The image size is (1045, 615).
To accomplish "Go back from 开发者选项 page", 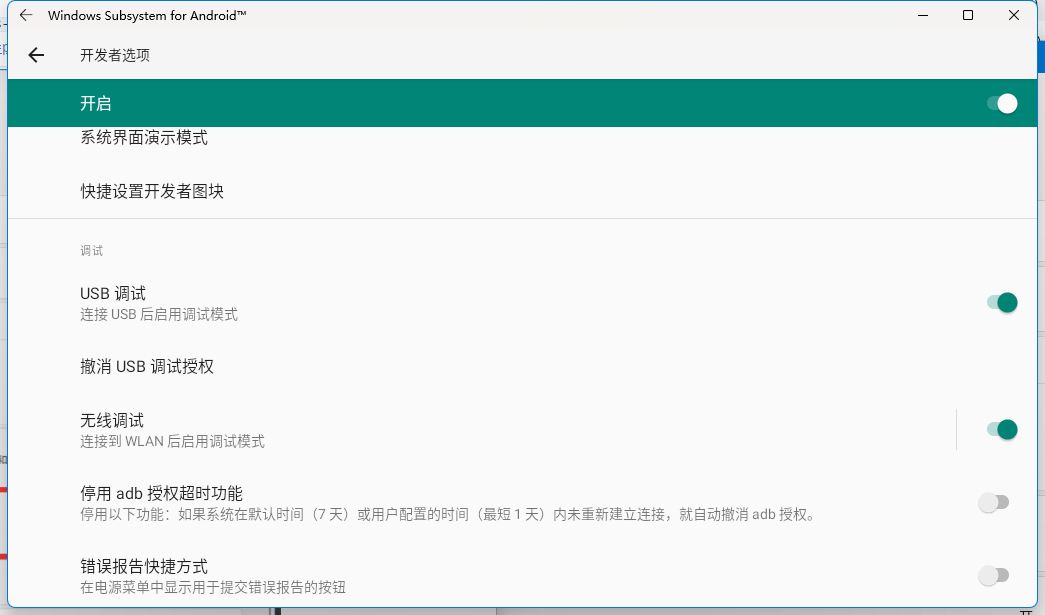I will tap(36, 55).
